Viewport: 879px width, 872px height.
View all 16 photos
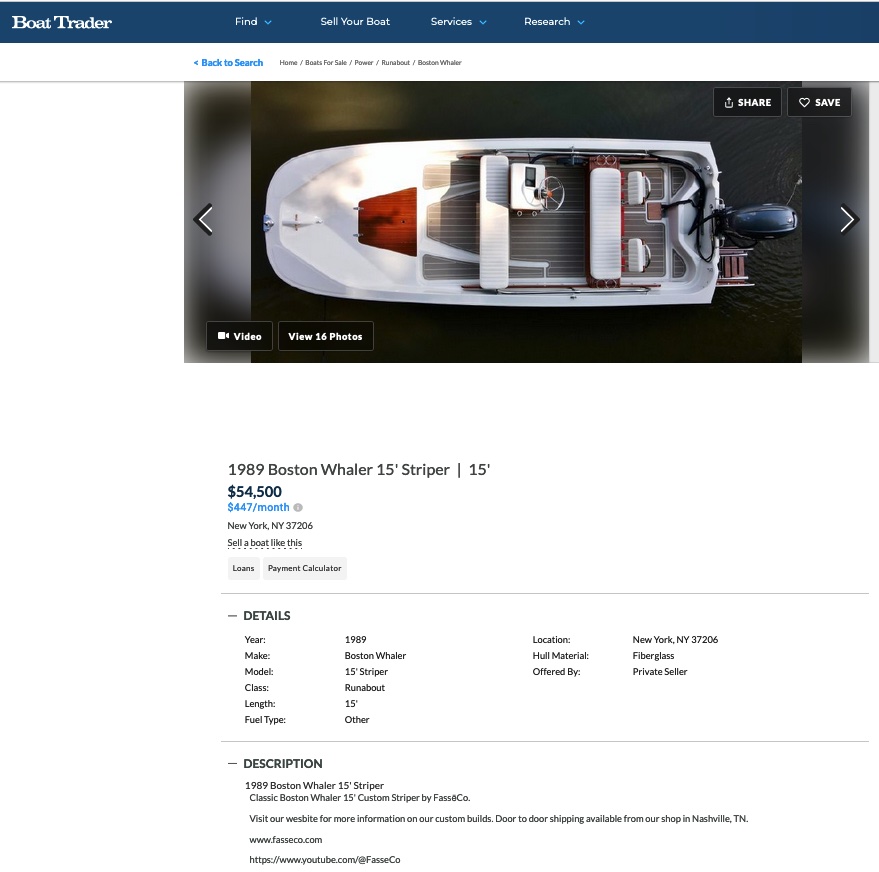(326, 336)
